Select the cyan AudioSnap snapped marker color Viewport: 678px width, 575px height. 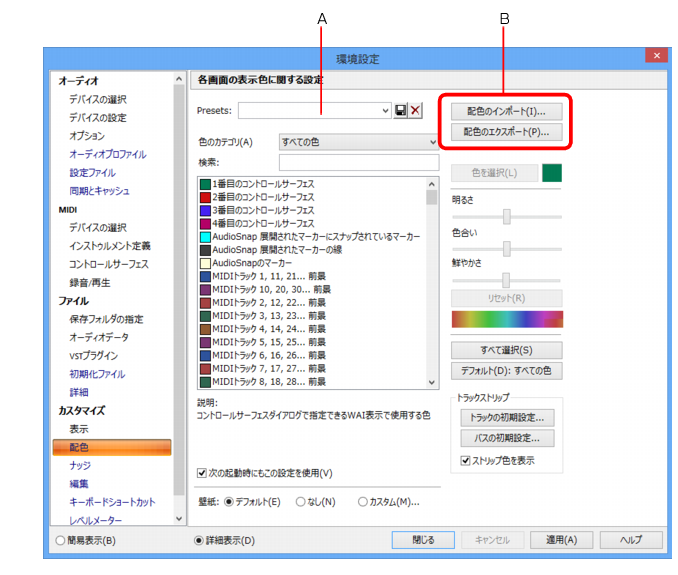tap(310, 236)
